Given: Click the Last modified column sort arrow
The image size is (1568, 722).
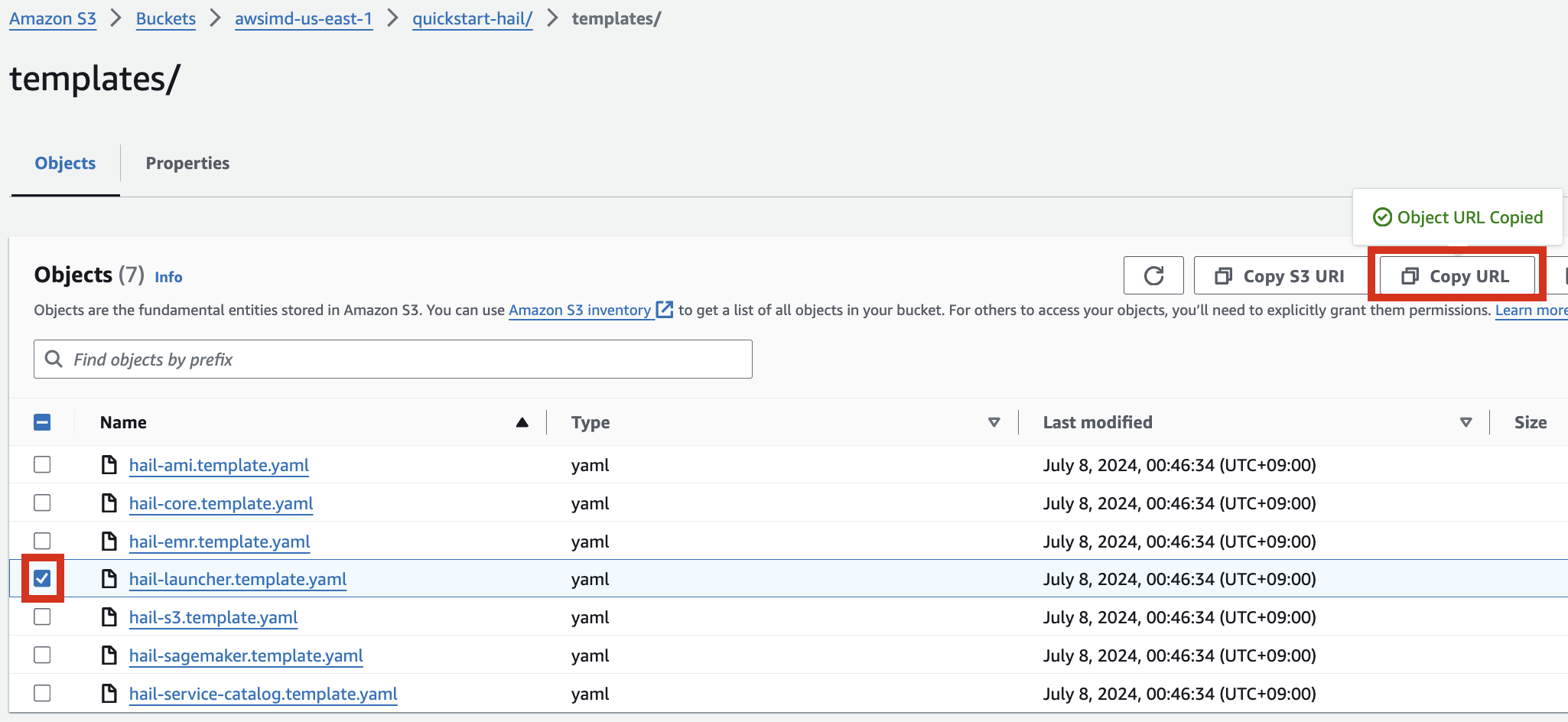Looking at the screenshot, I should point(1466,422).
